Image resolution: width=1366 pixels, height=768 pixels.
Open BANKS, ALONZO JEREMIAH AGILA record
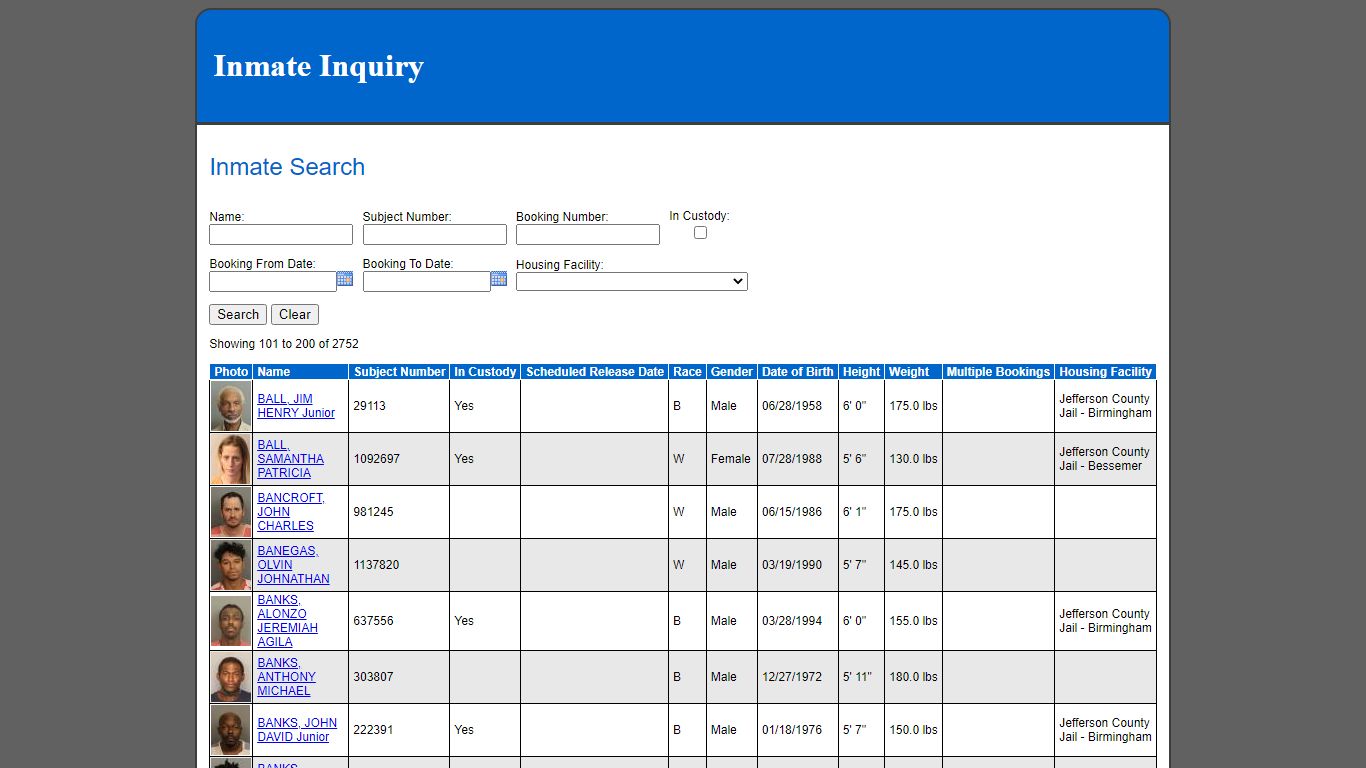(x=288, y=621)
